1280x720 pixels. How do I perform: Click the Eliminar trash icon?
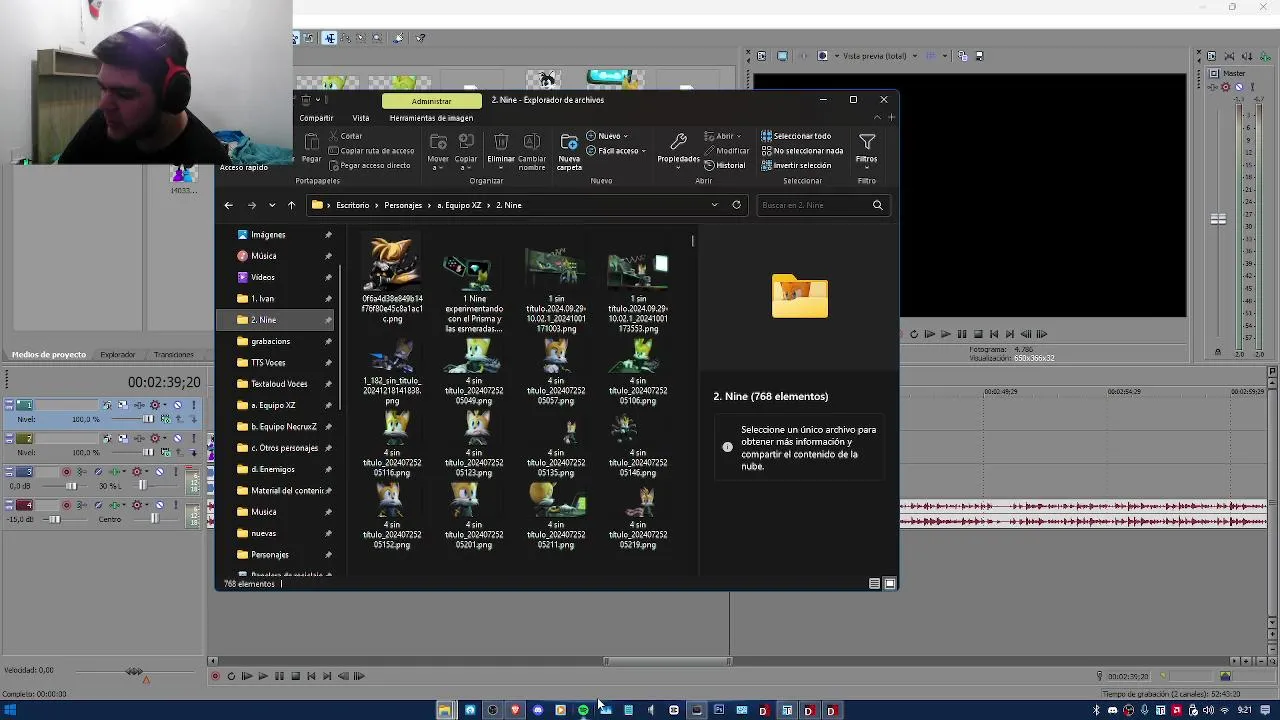click(x=501, y=142)
